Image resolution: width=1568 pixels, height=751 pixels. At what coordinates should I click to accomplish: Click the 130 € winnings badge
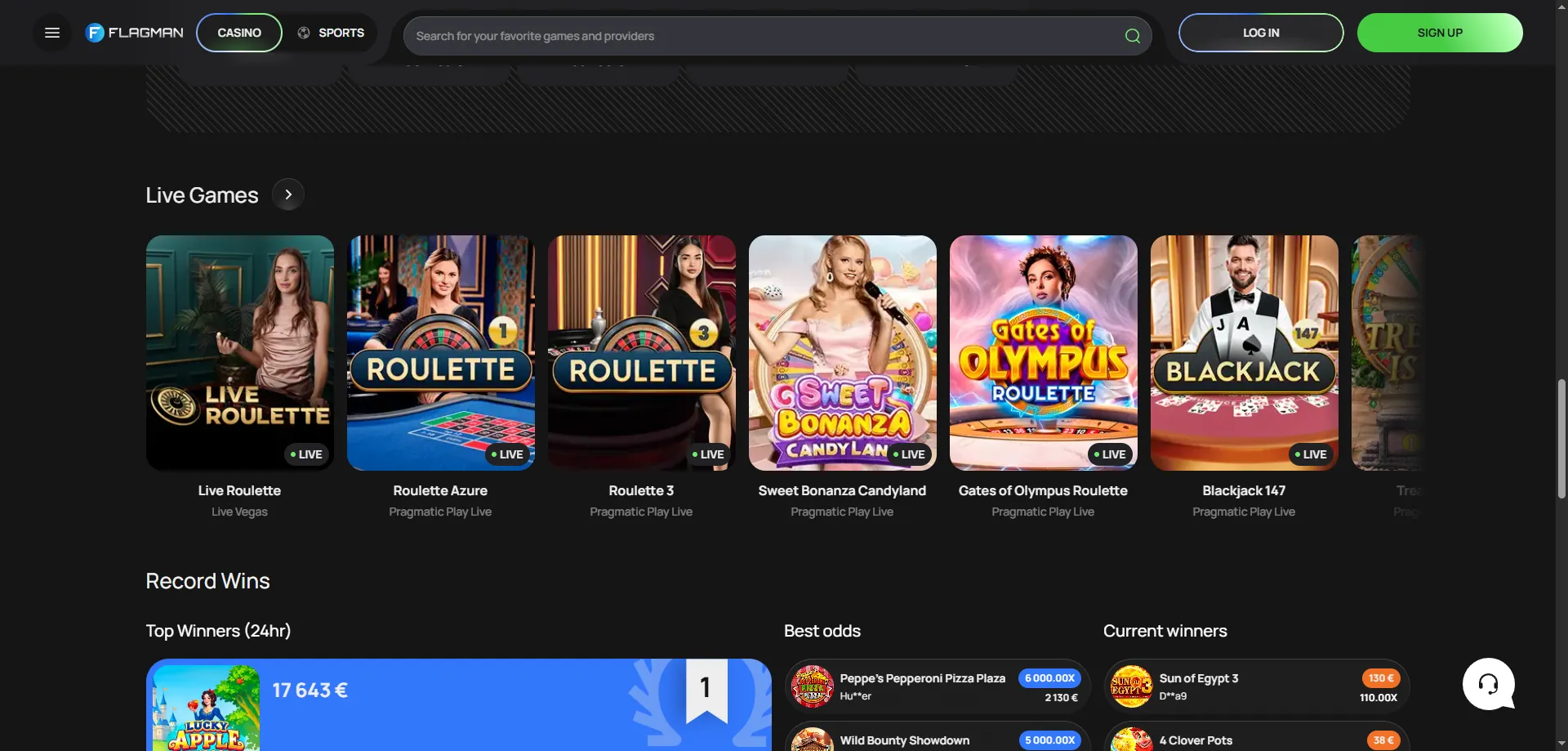[1381, 678]
